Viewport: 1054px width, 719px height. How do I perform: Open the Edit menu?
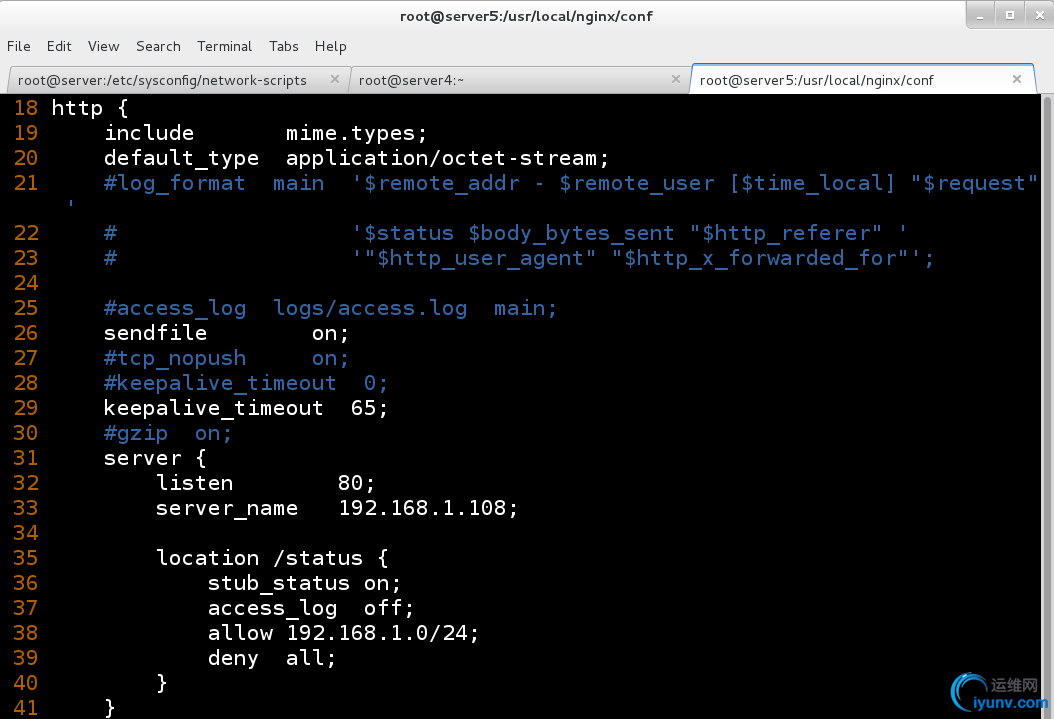pyautogui.click(x=59, y=46)
